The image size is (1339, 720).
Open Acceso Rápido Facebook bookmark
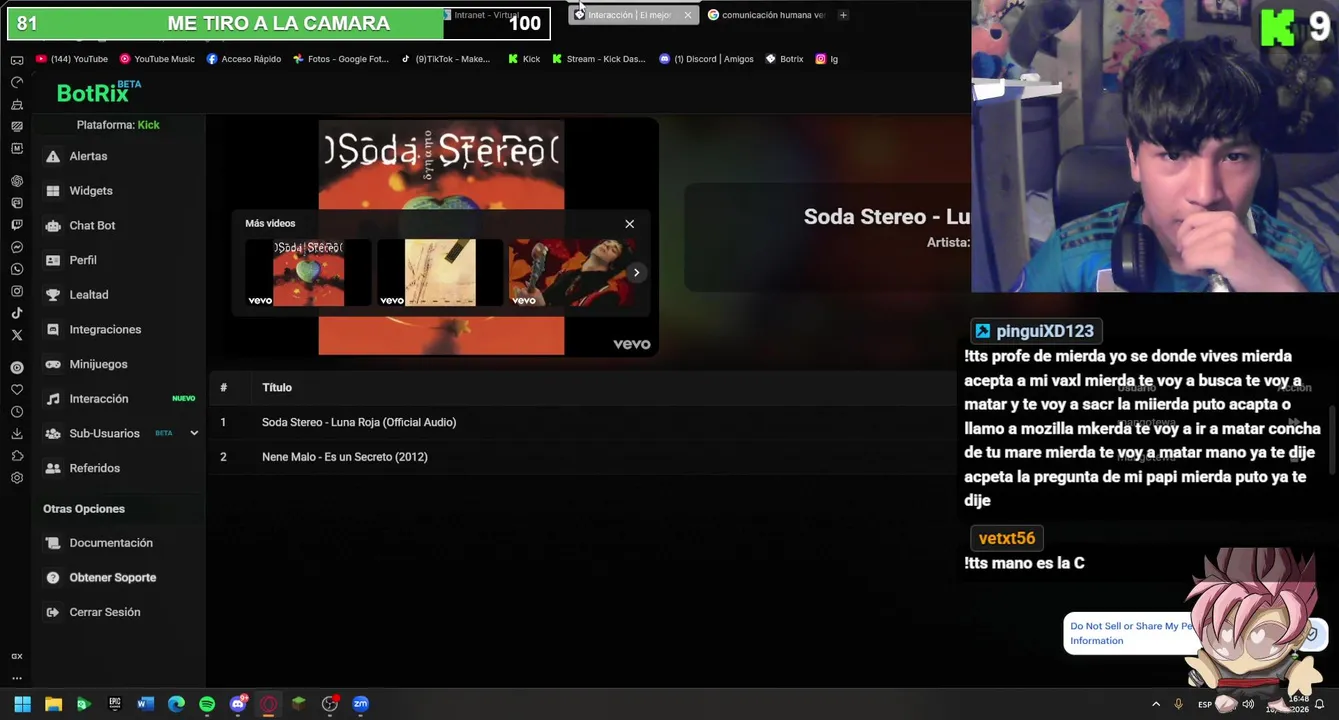tap(244, 59)
